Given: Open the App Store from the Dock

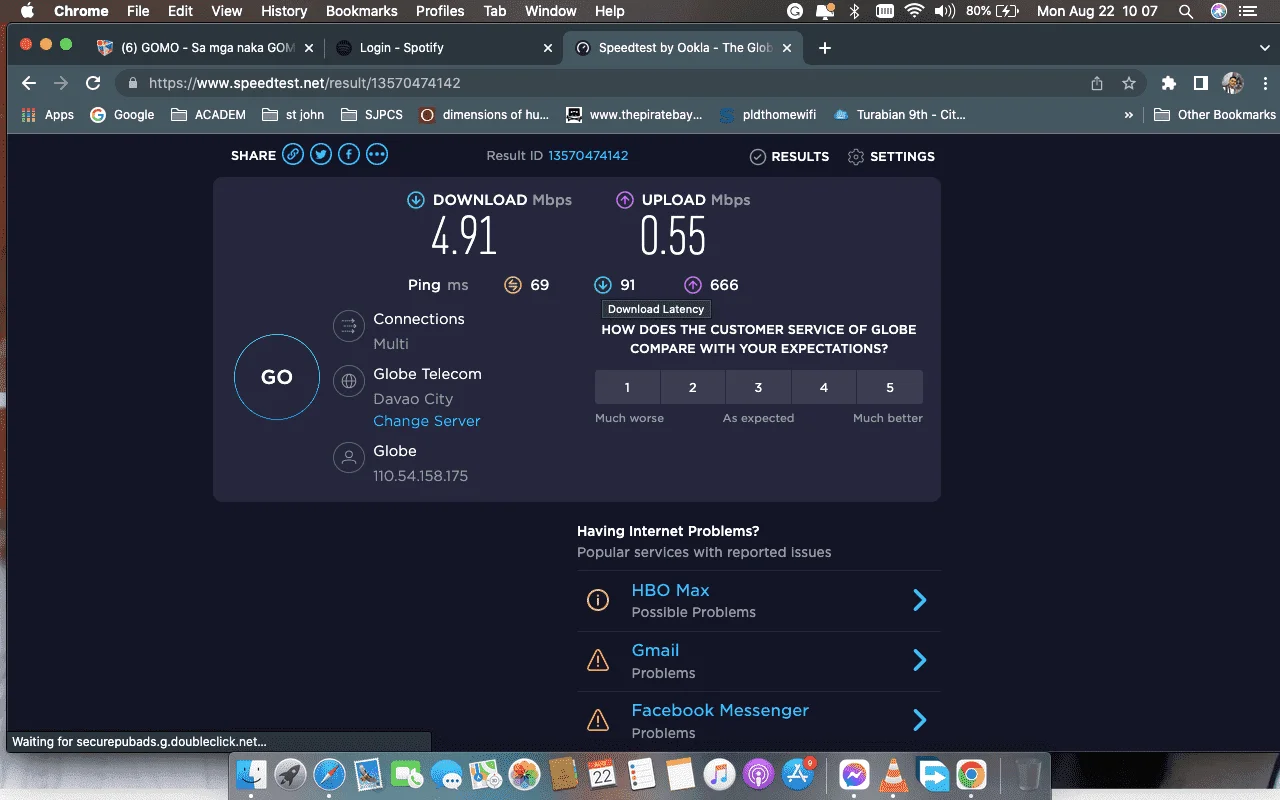Looking at the screenshot, I should (x=797, y=774).
